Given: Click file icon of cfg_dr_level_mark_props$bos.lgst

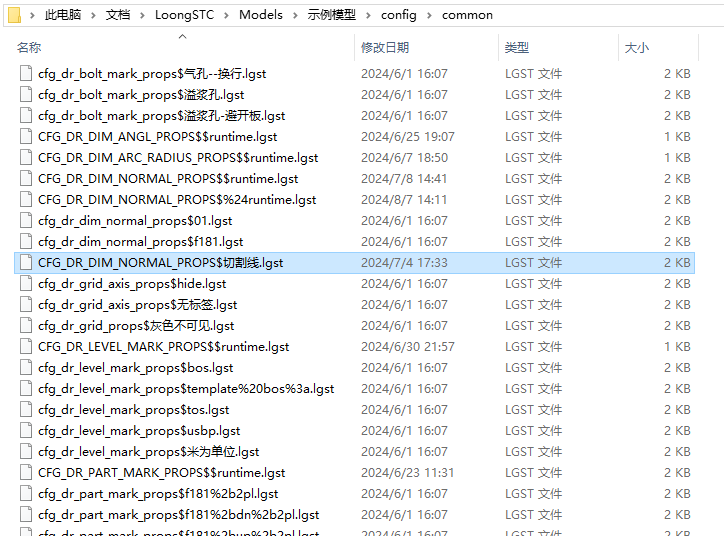Looking at the screenshot, I should tap(26, 368).
